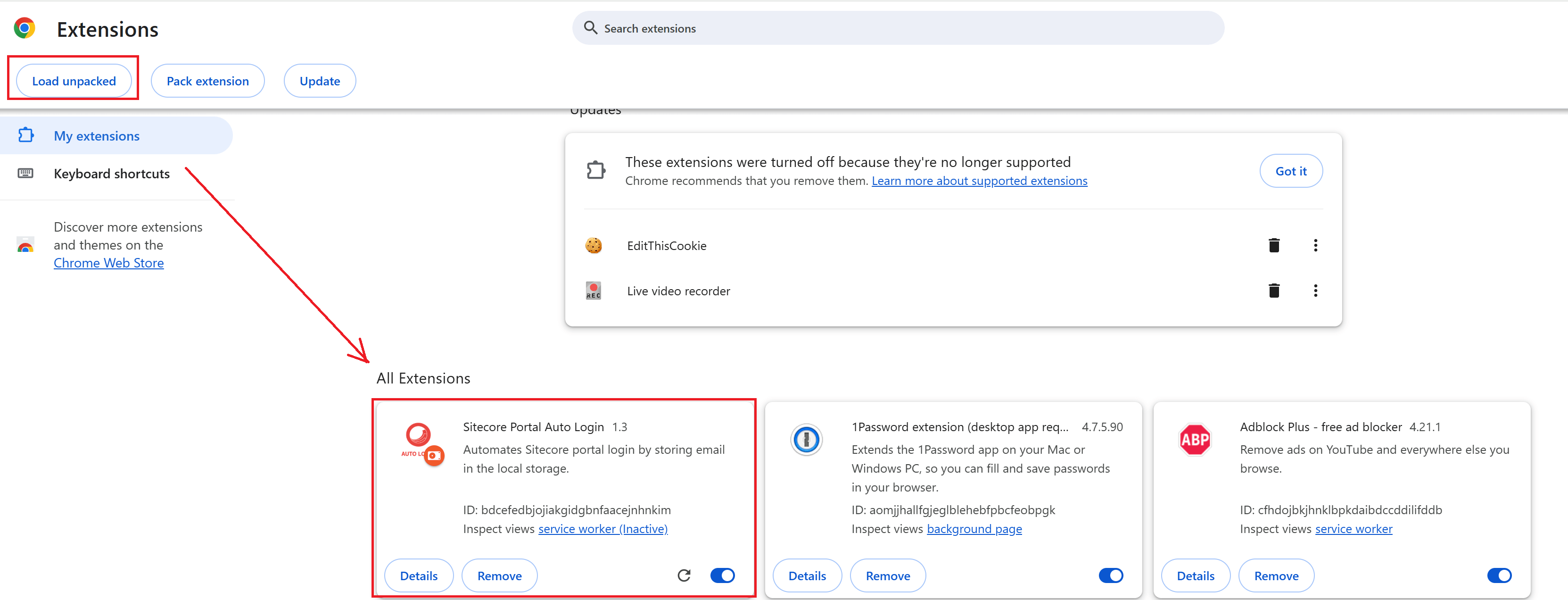The width and height of the screenshot is (1568, 600).
Task: Dismiss notice with Got it button
Action: click(1290, 171)
